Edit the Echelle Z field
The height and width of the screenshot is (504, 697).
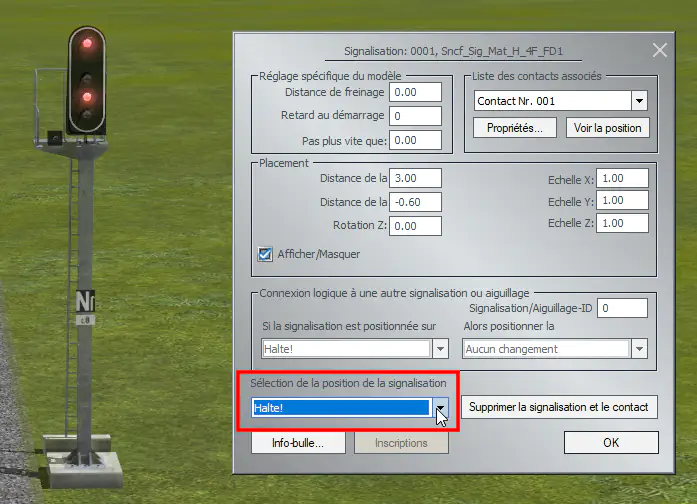click(622, 223)
